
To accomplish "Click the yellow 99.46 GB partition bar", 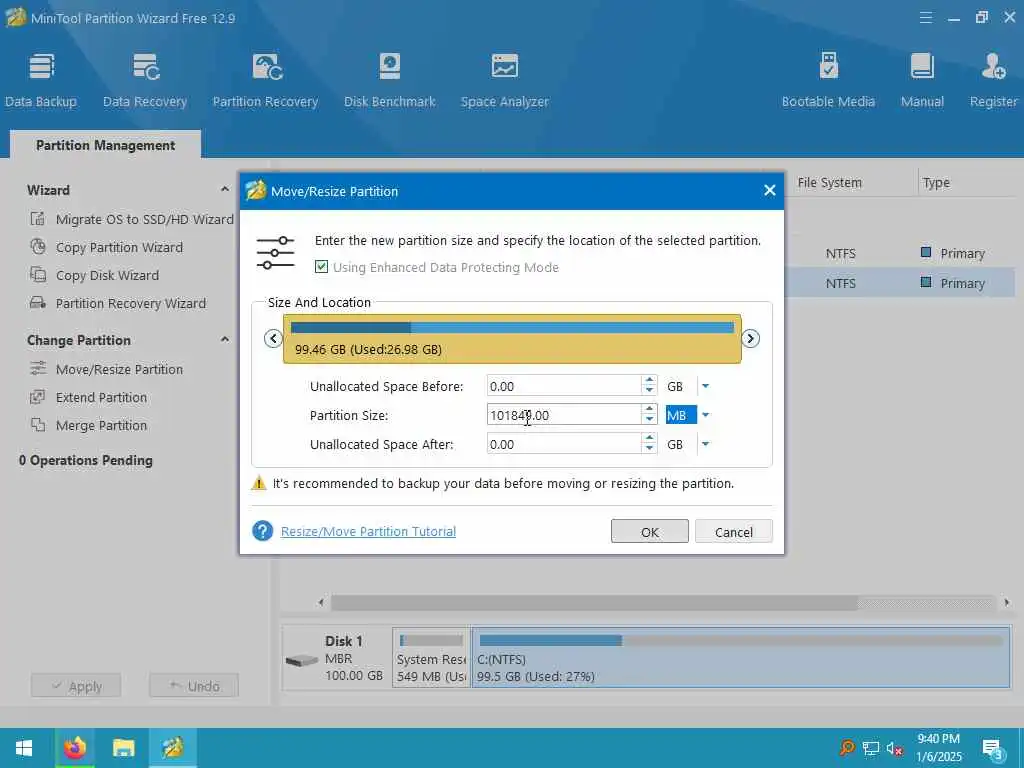I will [512, 339].
